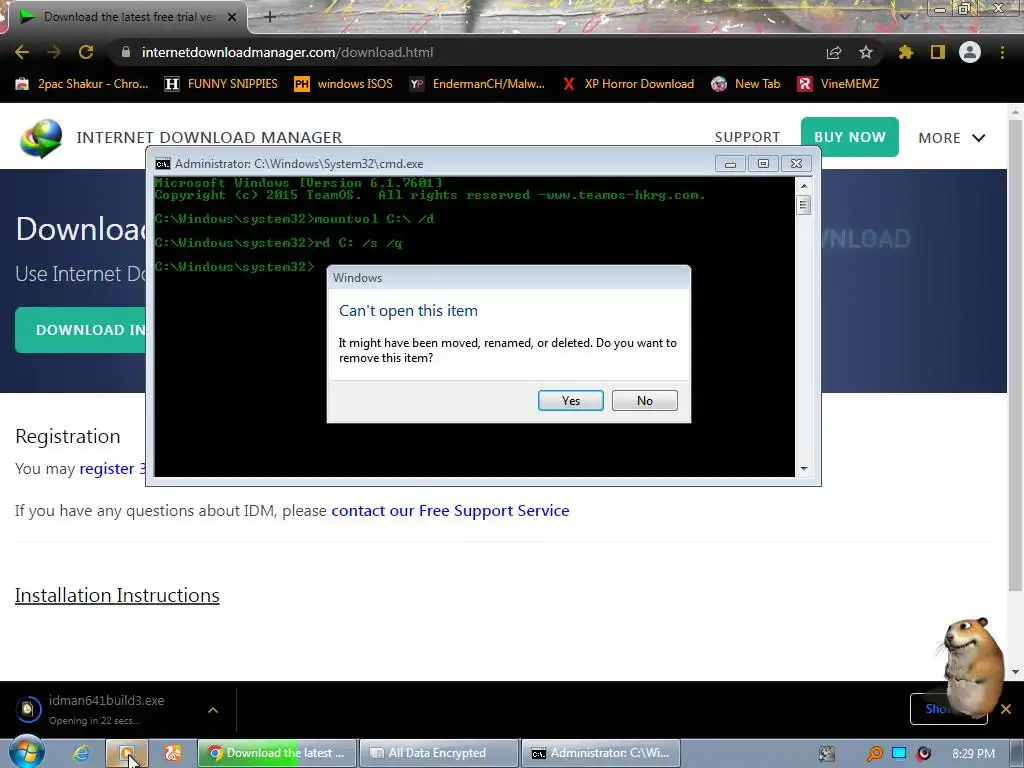Expand the MORE dropdown menu

click(952, 138)
